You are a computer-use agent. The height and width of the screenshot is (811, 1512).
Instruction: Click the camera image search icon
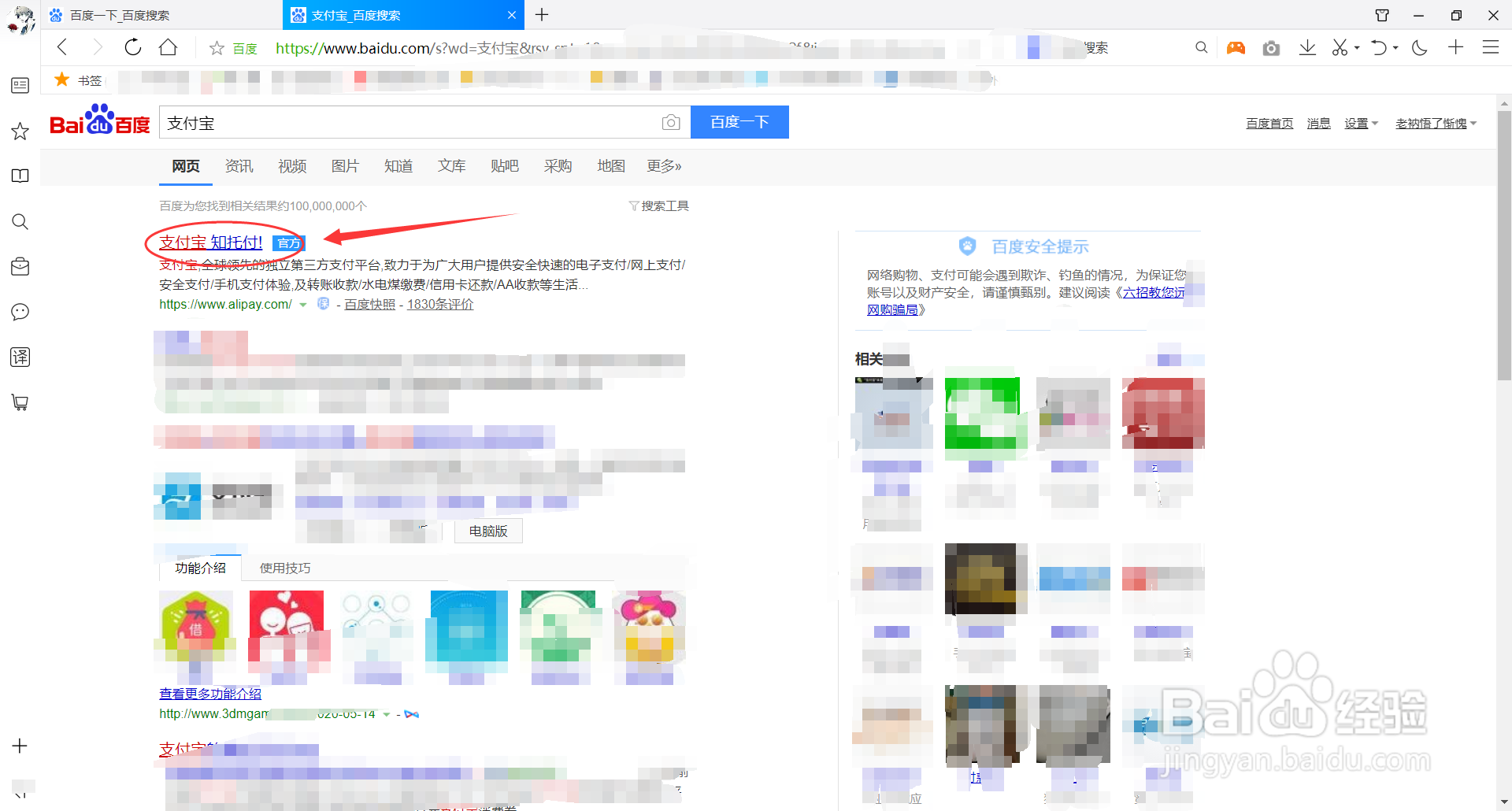pyautogui.click(x=671, y=122)
